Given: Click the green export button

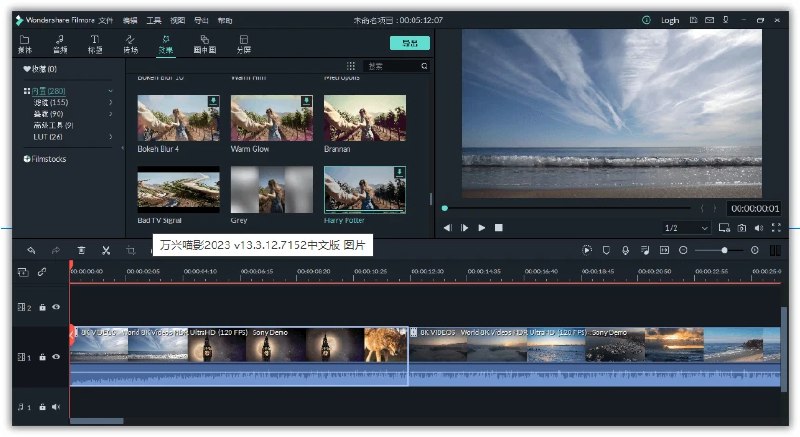Looking at the screenshot, I should 409,43.
